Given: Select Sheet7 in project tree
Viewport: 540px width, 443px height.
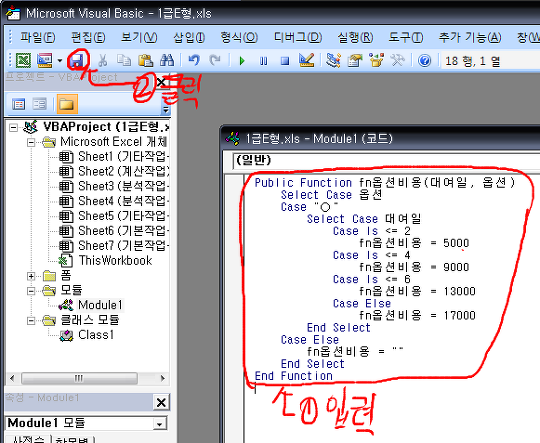Looking at the screenshot, I should click(x=114, y=246).
